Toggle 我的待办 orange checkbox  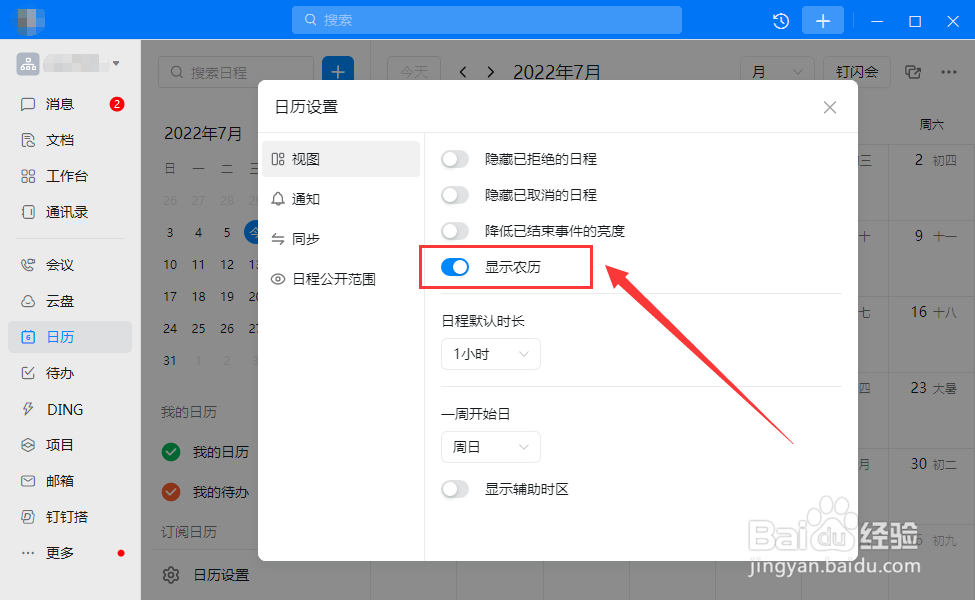pyautogui.click(x=171, y=492)
